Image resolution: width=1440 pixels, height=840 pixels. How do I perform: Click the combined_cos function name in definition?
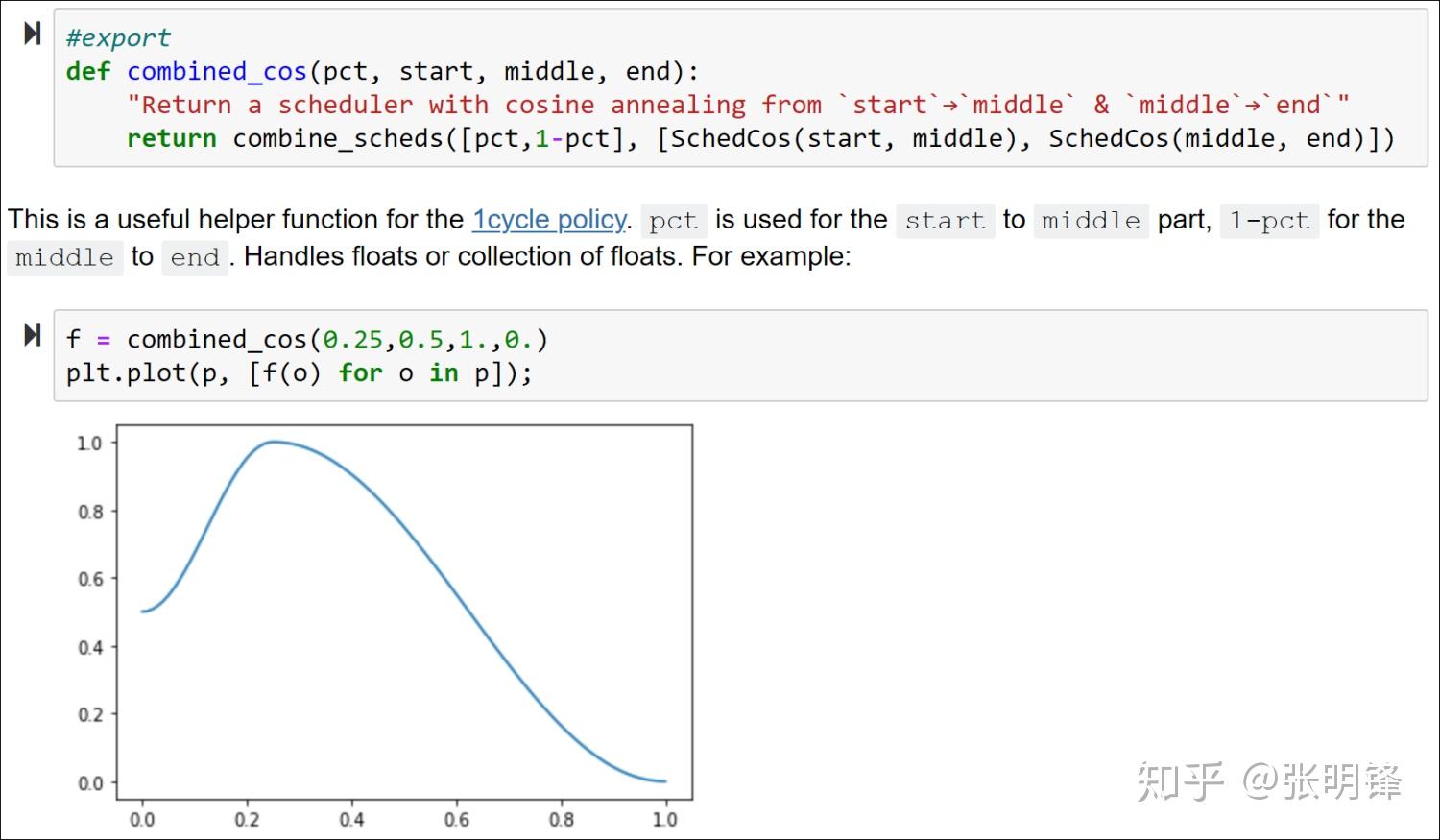[216, 72]
